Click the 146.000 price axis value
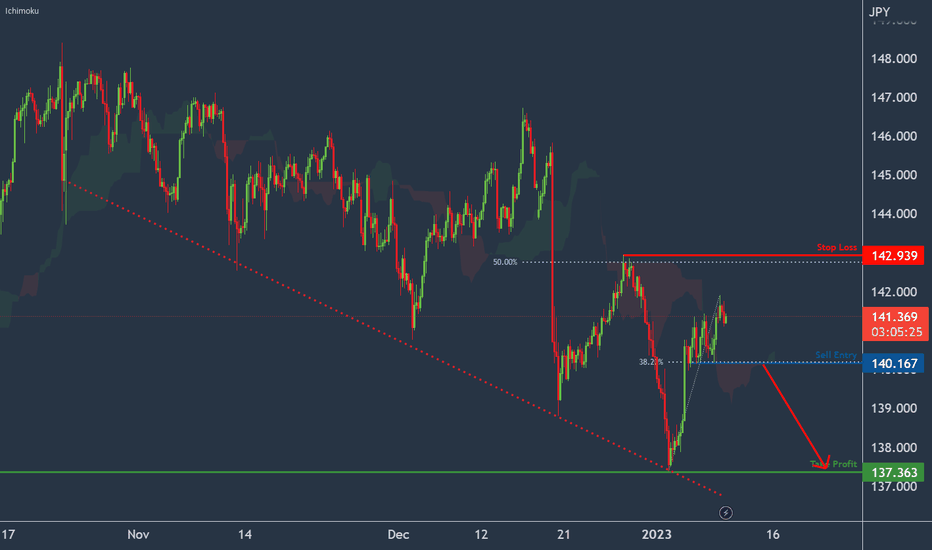This screenshot has height=550, width=932. coord(894,137)
